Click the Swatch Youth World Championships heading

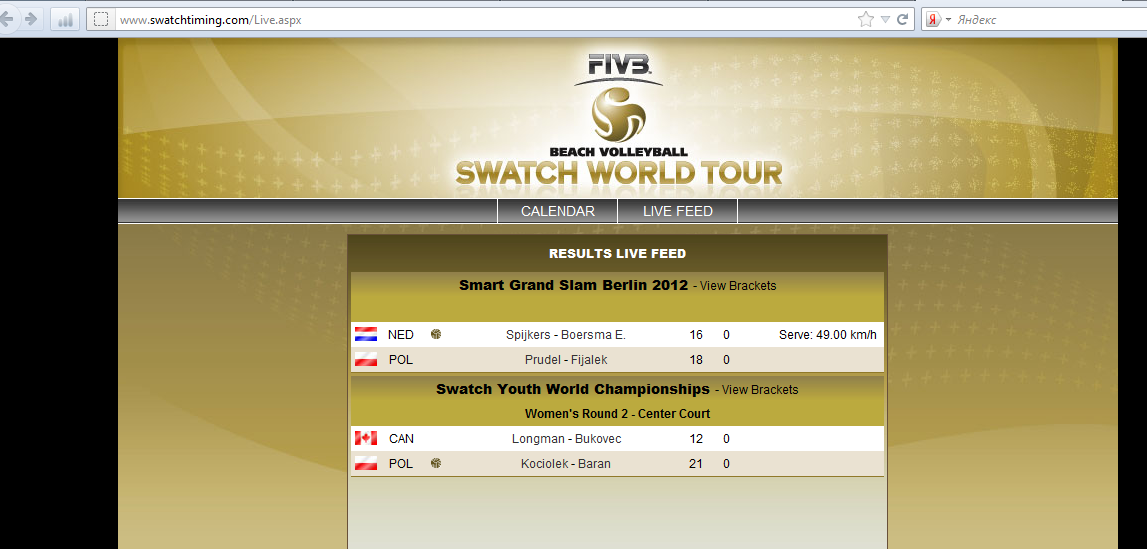573,389
